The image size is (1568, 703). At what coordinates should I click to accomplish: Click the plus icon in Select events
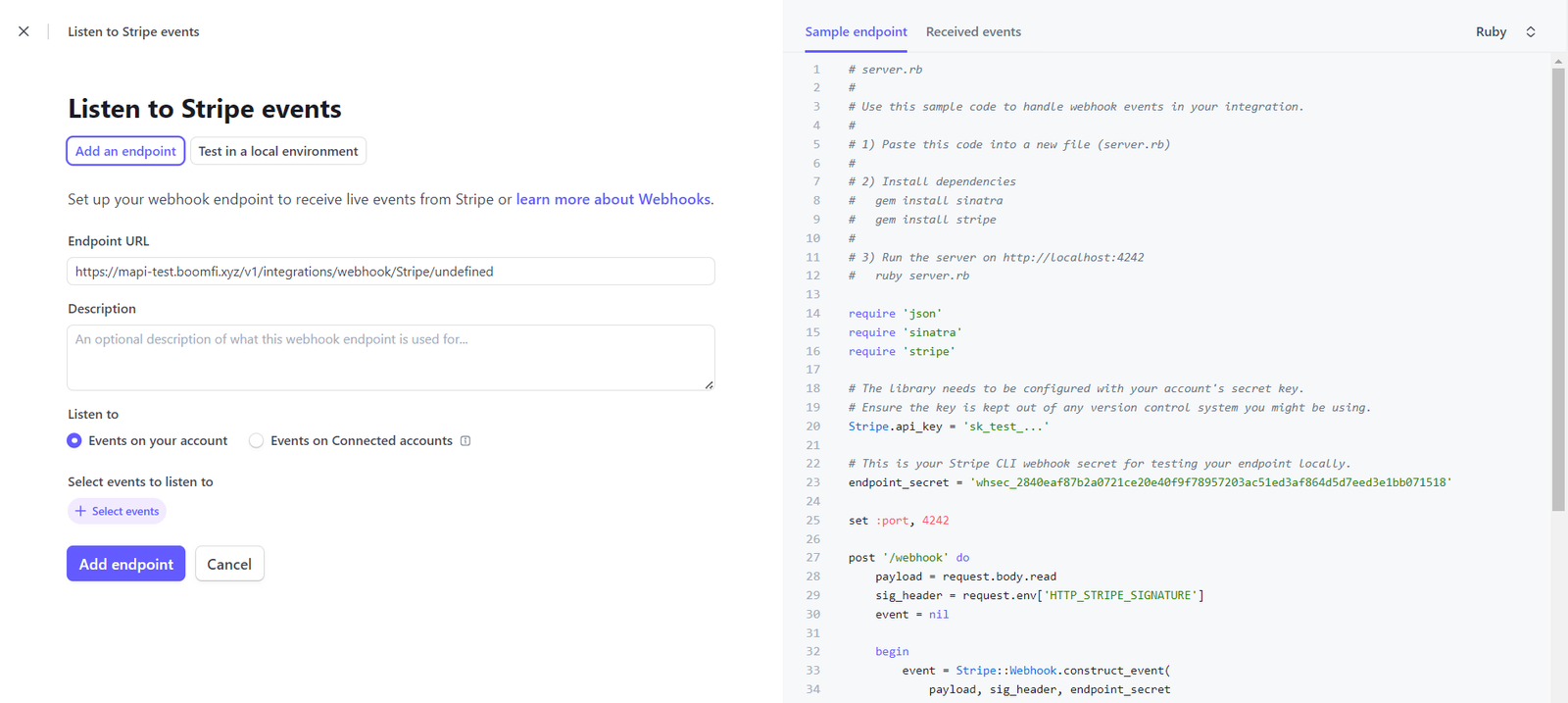coord(80,512)
